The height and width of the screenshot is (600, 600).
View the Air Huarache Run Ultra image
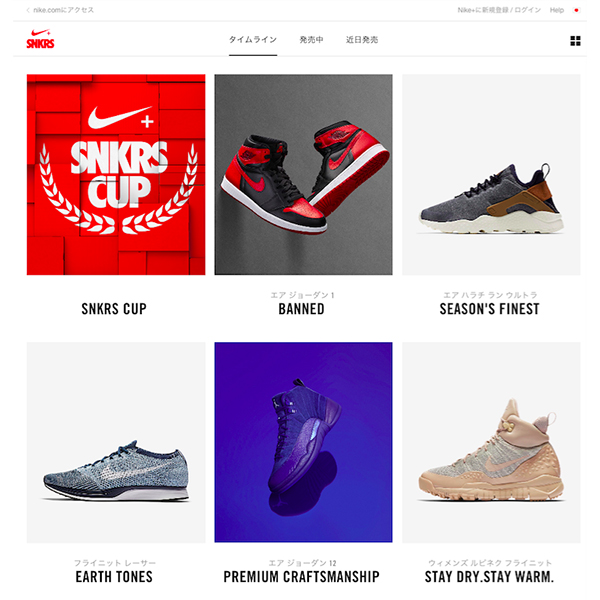[x=491, y=174]
